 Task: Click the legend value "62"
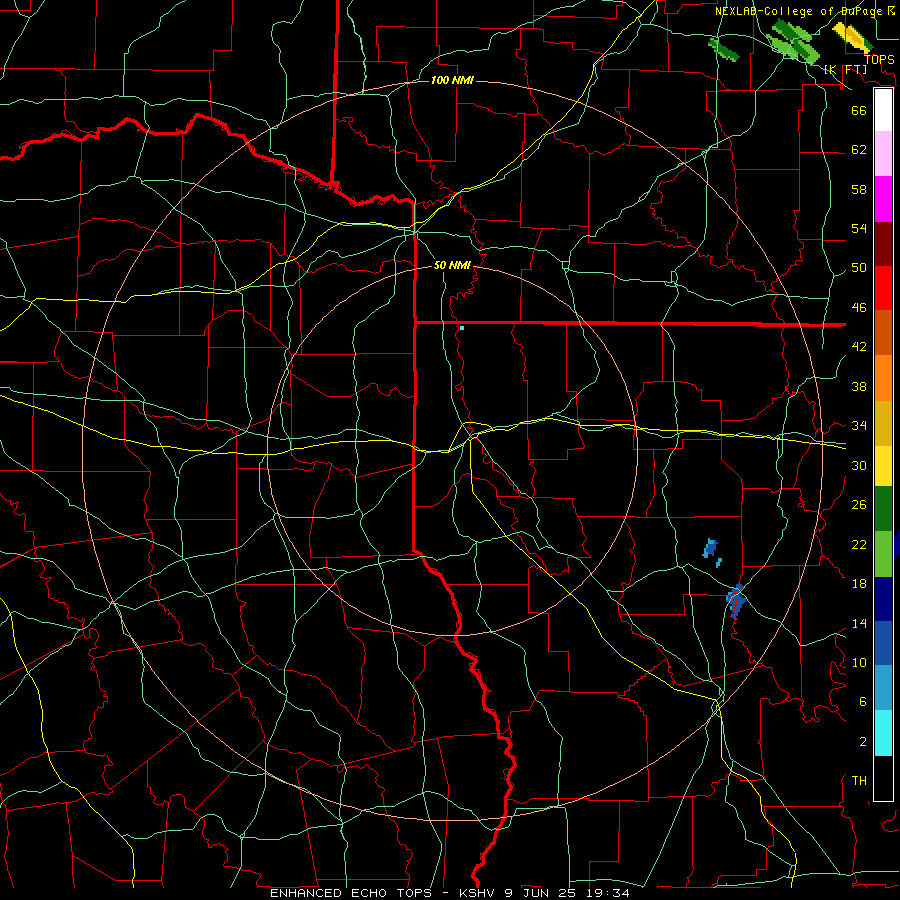[x=859, y=150]
